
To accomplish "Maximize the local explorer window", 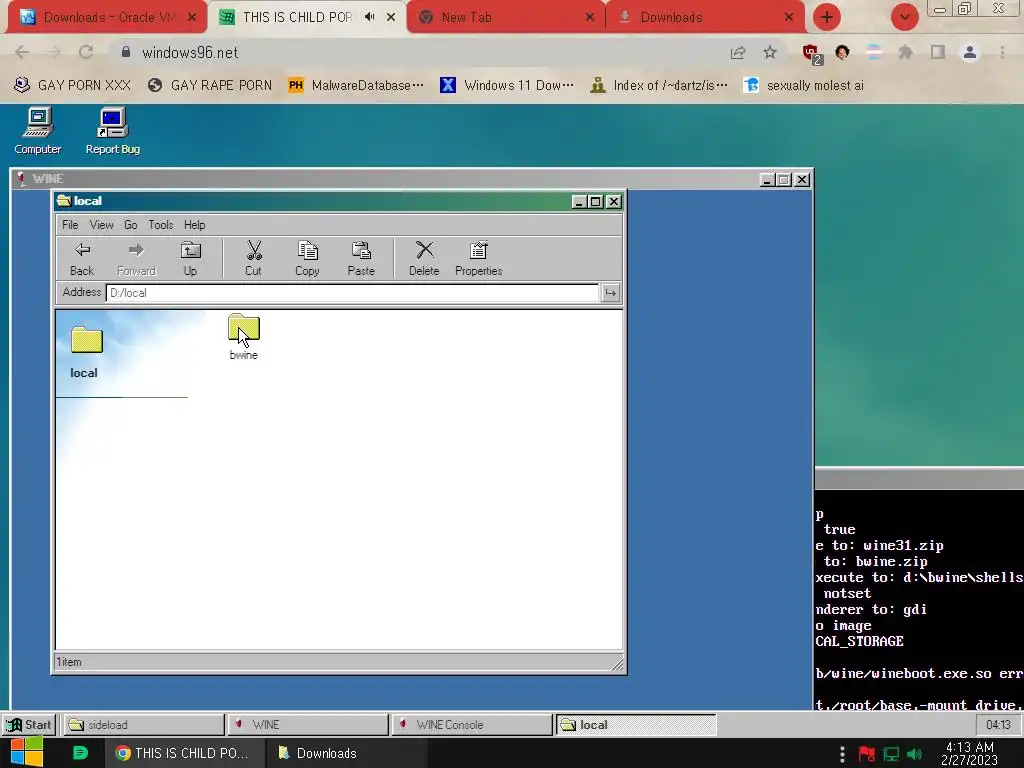I will pyautogui.click(x=596, y=202).
